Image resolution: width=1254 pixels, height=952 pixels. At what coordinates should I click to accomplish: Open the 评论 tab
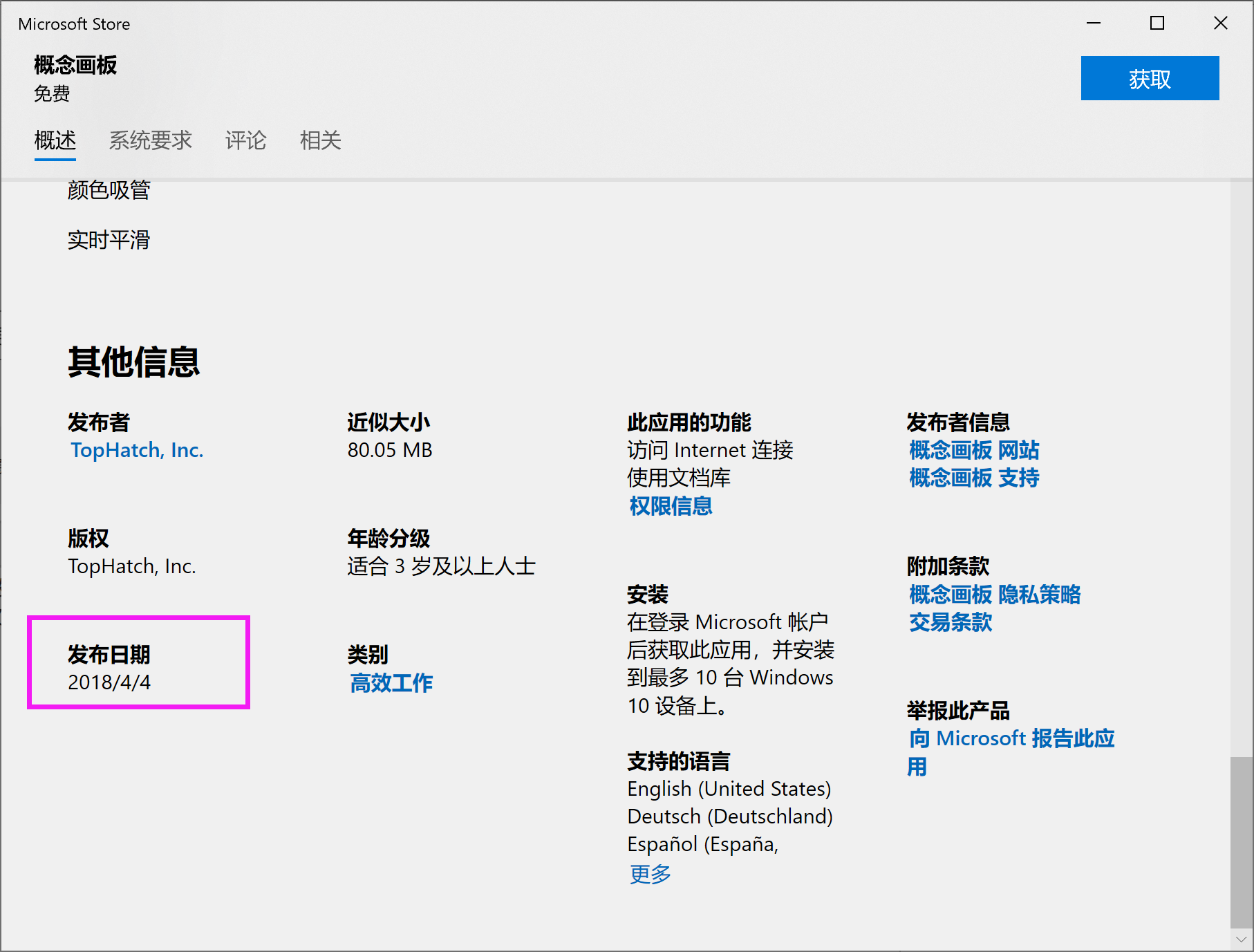click(245, 140)
